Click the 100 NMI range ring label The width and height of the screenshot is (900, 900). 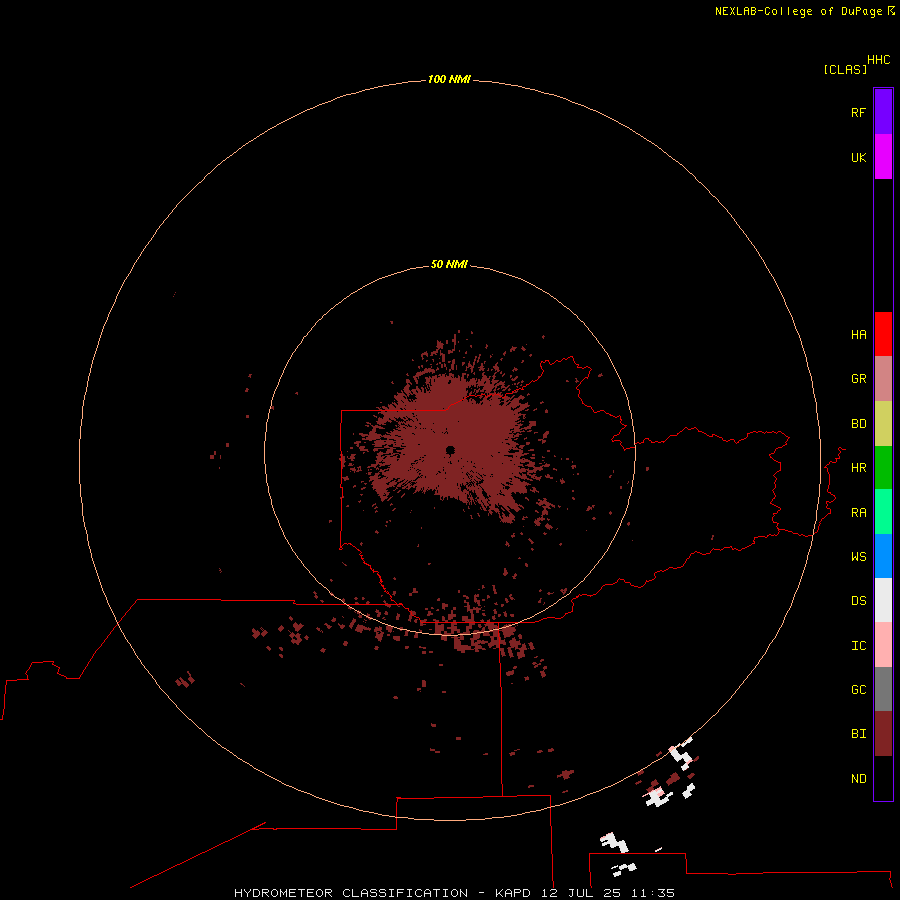[449, 79]
